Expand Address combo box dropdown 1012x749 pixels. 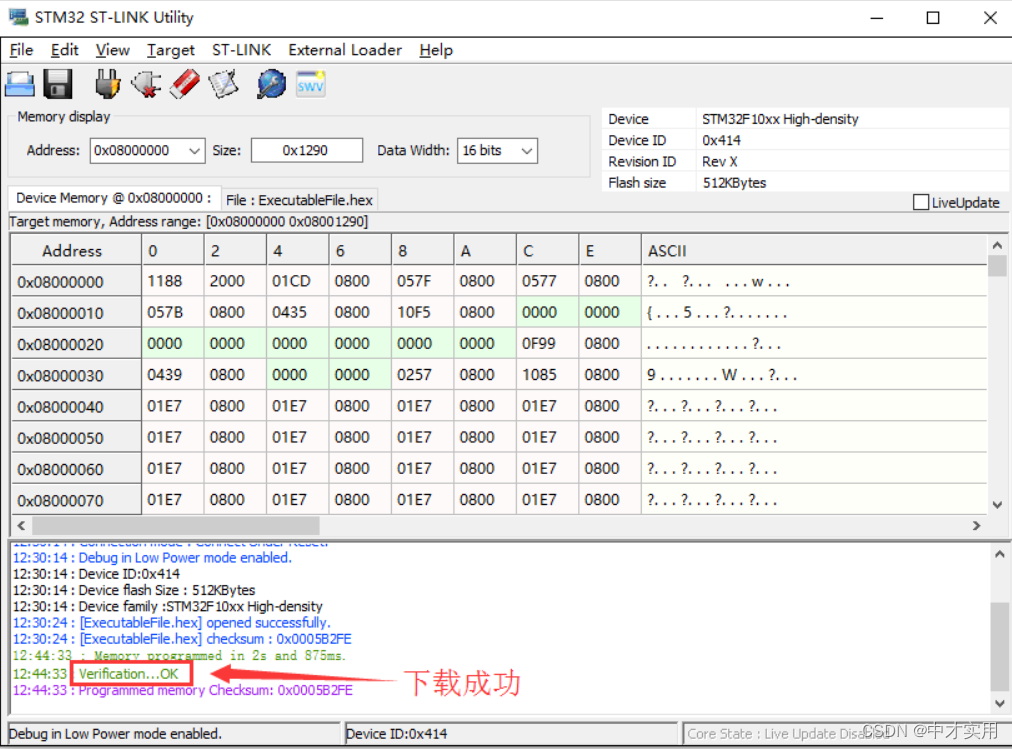point(194,151)
